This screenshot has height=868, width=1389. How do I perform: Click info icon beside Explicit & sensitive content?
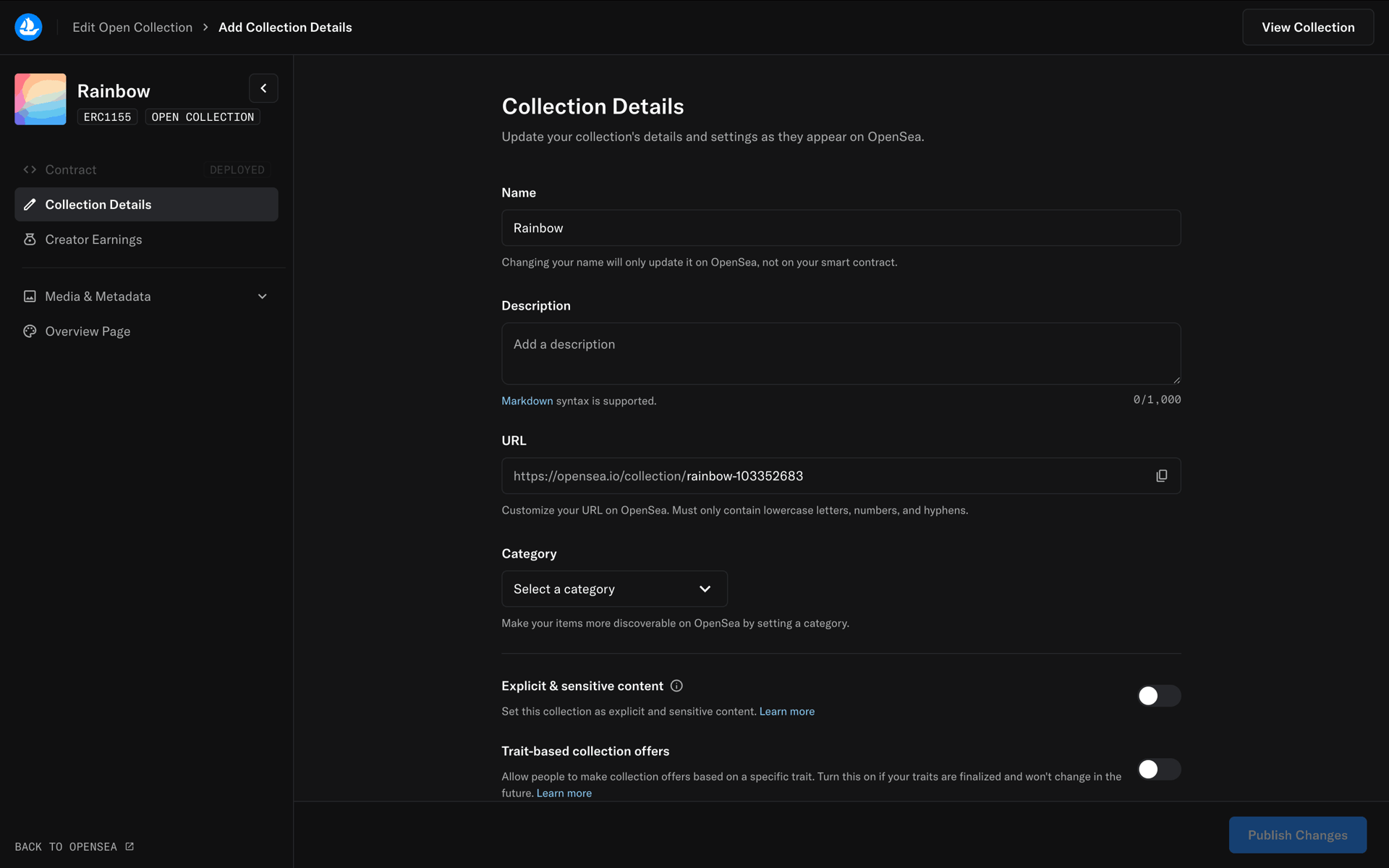pos(676,686)
